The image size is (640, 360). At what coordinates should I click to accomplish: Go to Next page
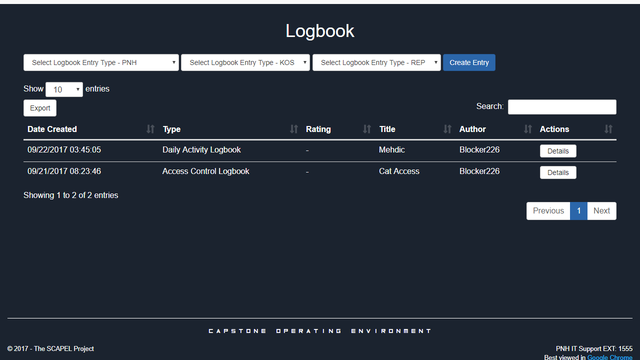click(x=602, y=211)
